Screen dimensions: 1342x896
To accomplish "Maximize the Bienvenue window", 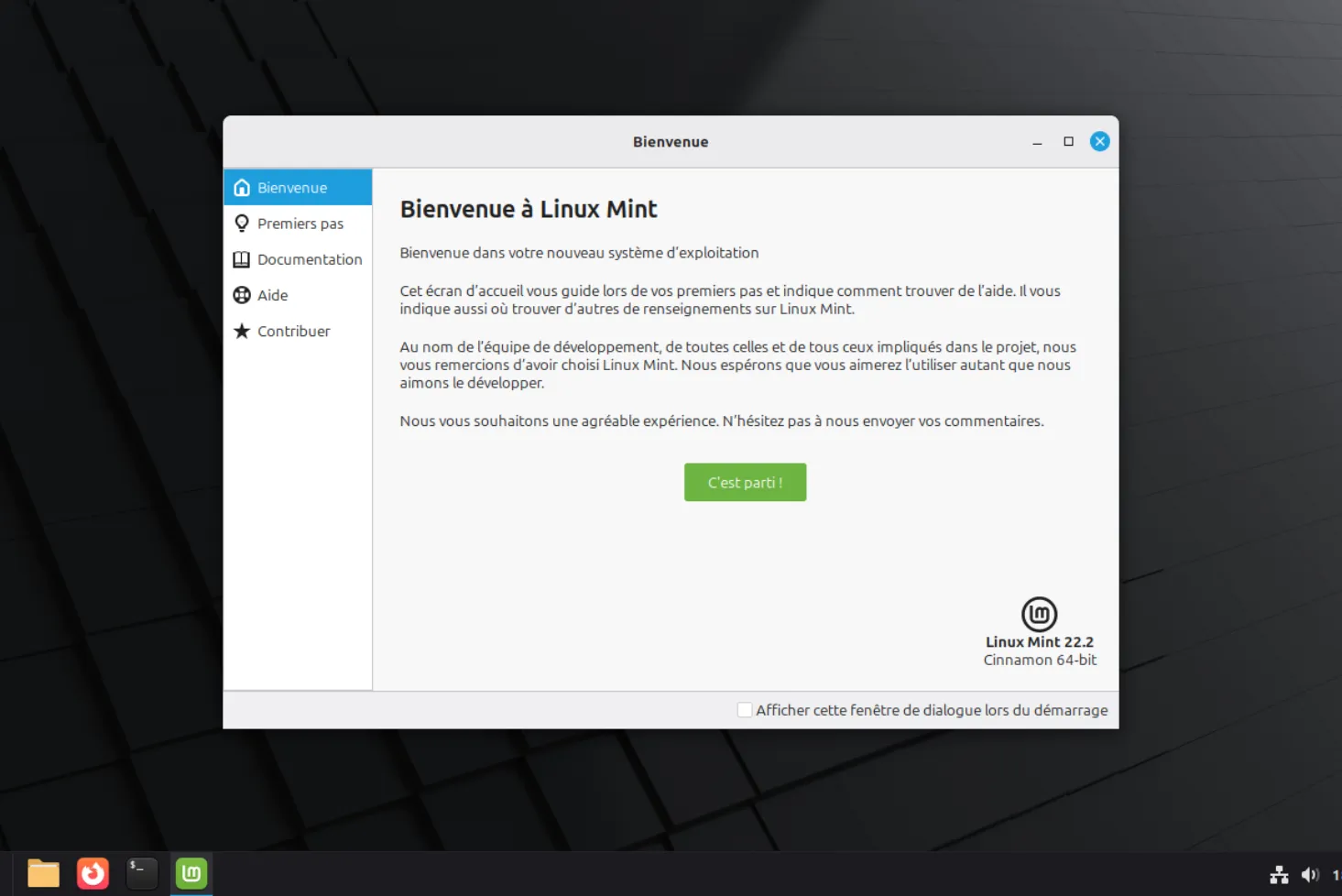I will 1068,141.
